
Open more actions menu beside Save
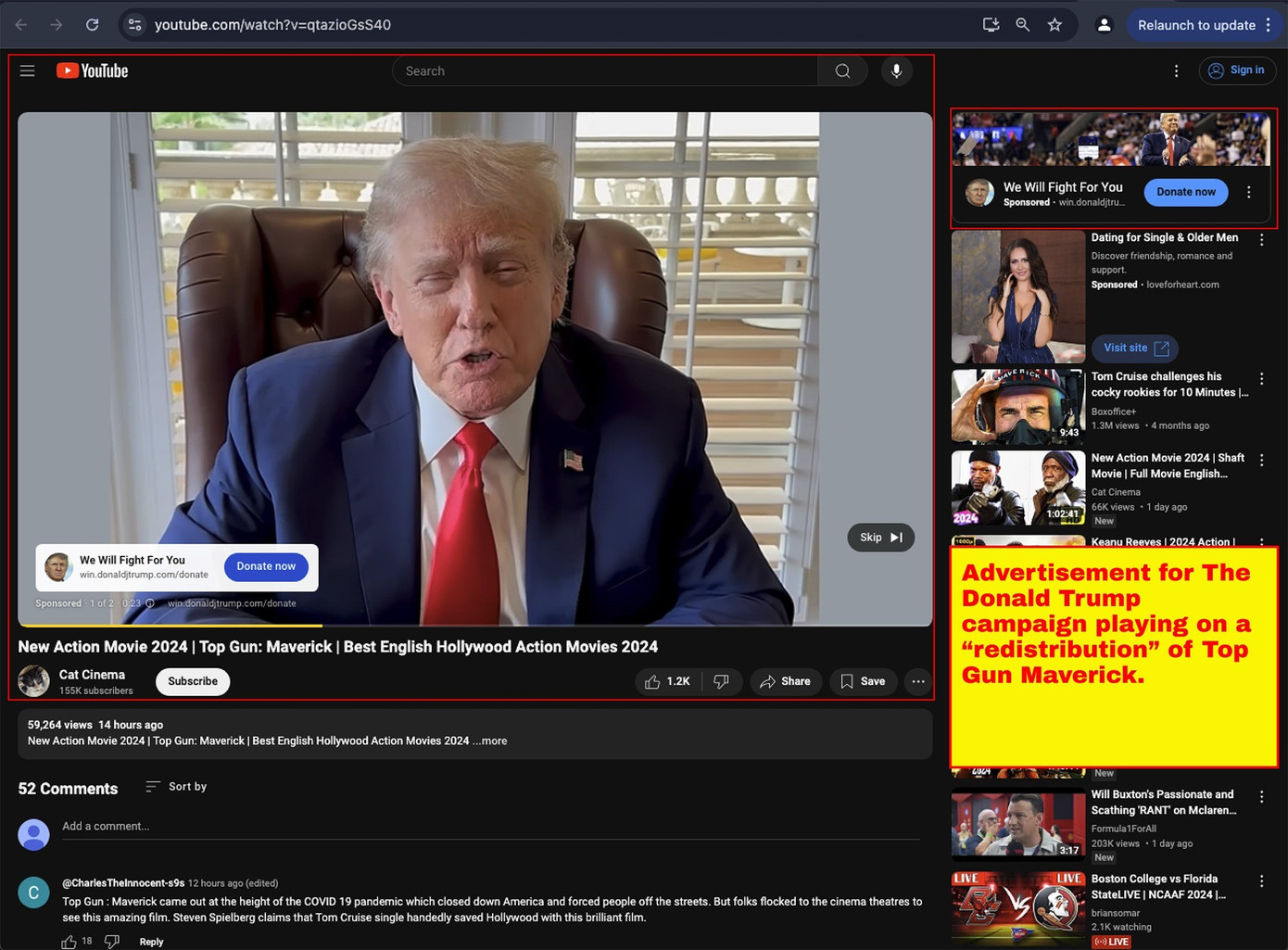tap(918, 681)
